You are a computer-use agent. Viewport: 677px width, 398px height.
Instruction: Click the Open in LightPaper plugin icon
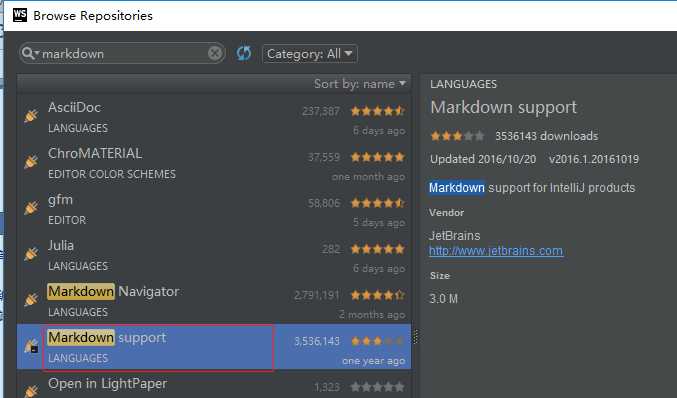click(x=32, y=391)
